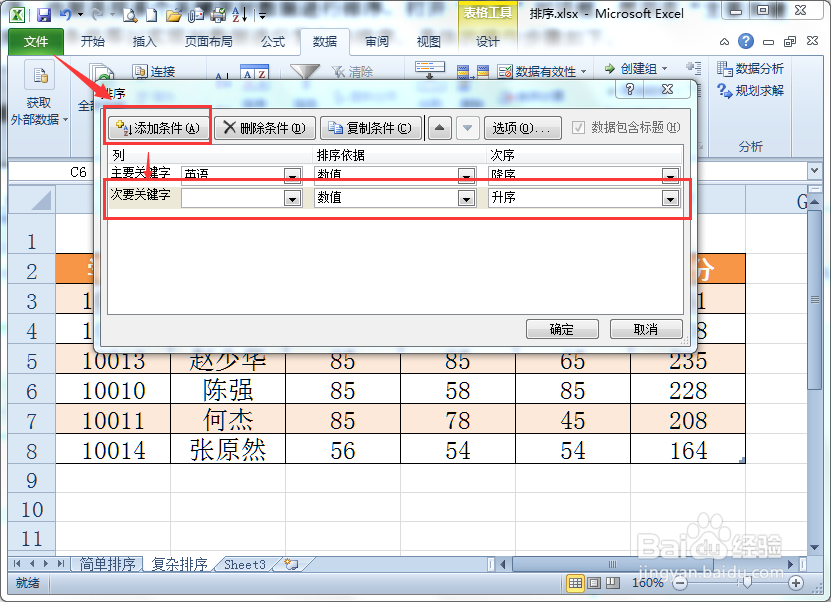Click the Open folder icon
Screen dimensions: 831x602
coord(173,15)
